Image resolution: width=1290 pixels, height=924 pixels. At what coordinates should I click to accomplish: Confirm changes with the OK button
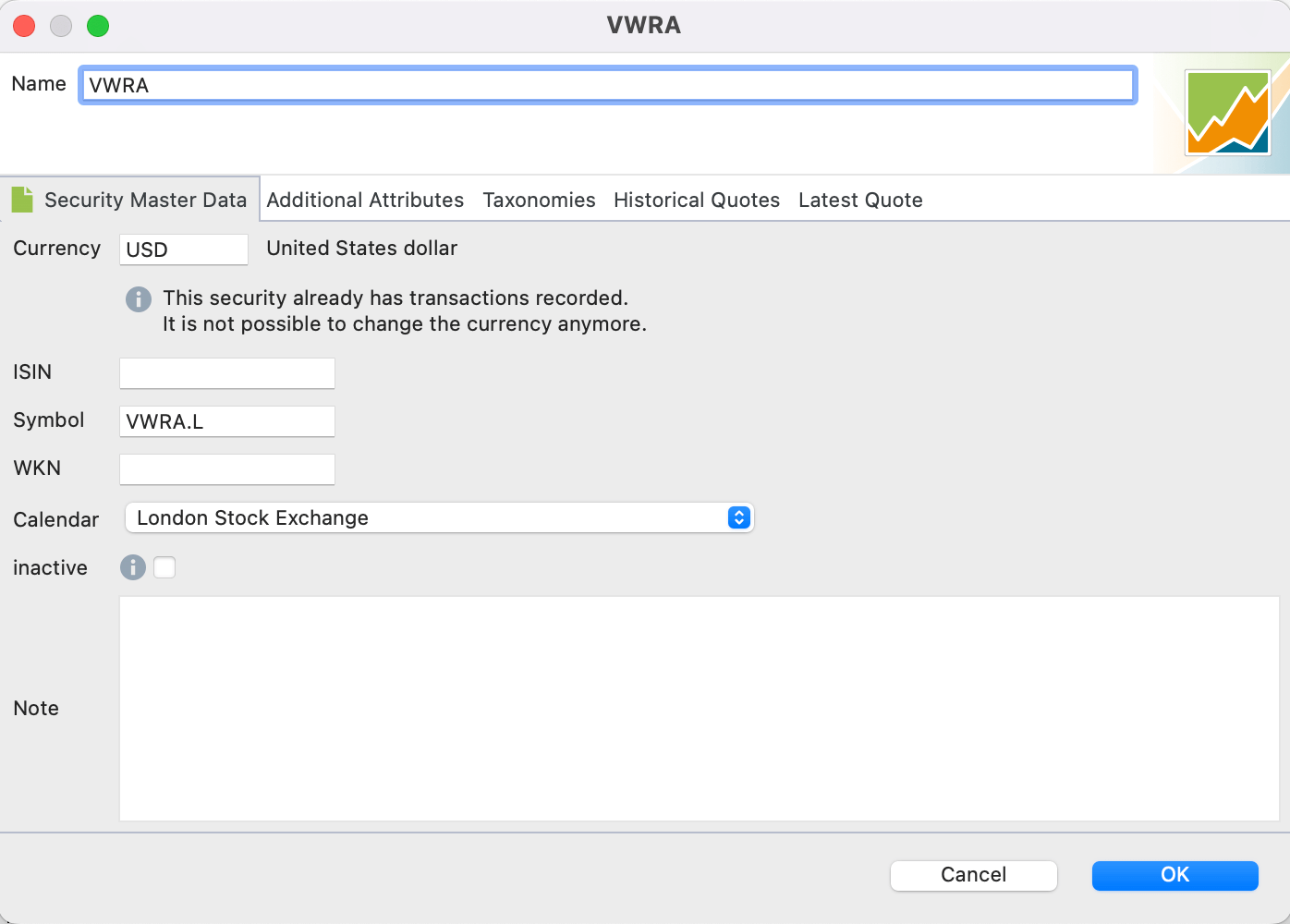point(1175,875)
